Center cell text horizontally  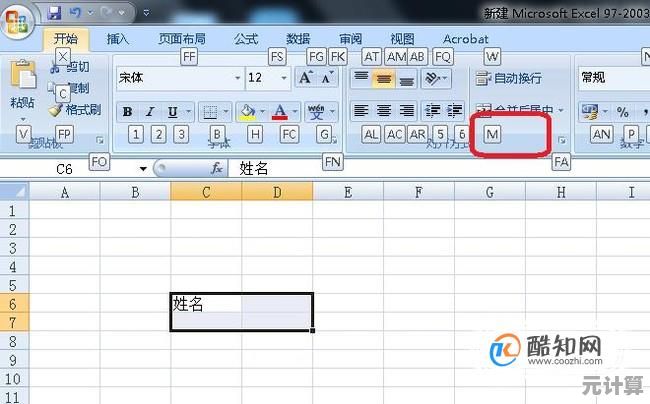[x=384, y=111]
